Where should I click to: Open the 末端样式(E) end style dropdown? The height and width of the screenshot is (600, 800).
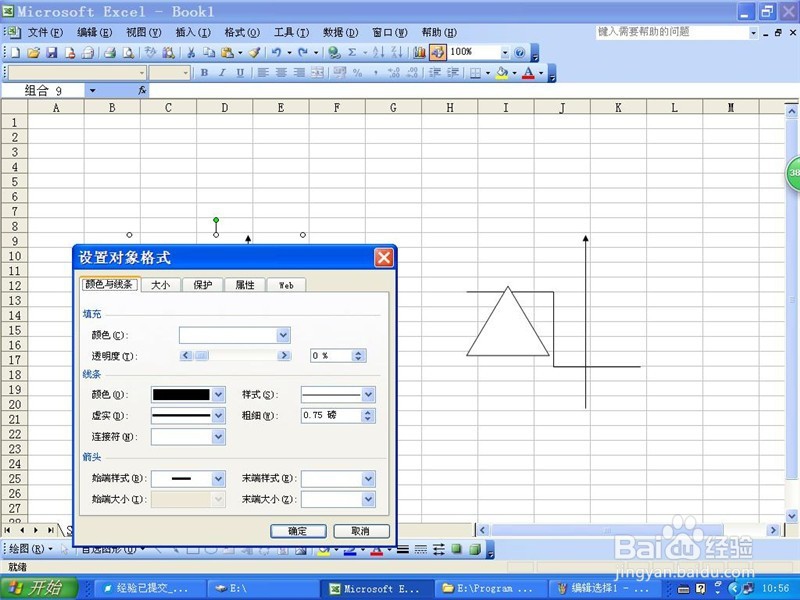(x=368, y=479)
